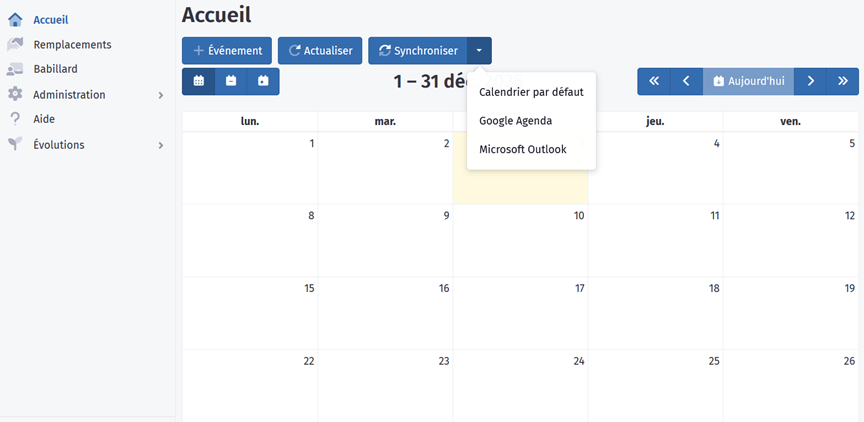Viewport: 864px width, 422px height.
Task: Switch to month view calendar icon
Action: [x=198, y=81]
